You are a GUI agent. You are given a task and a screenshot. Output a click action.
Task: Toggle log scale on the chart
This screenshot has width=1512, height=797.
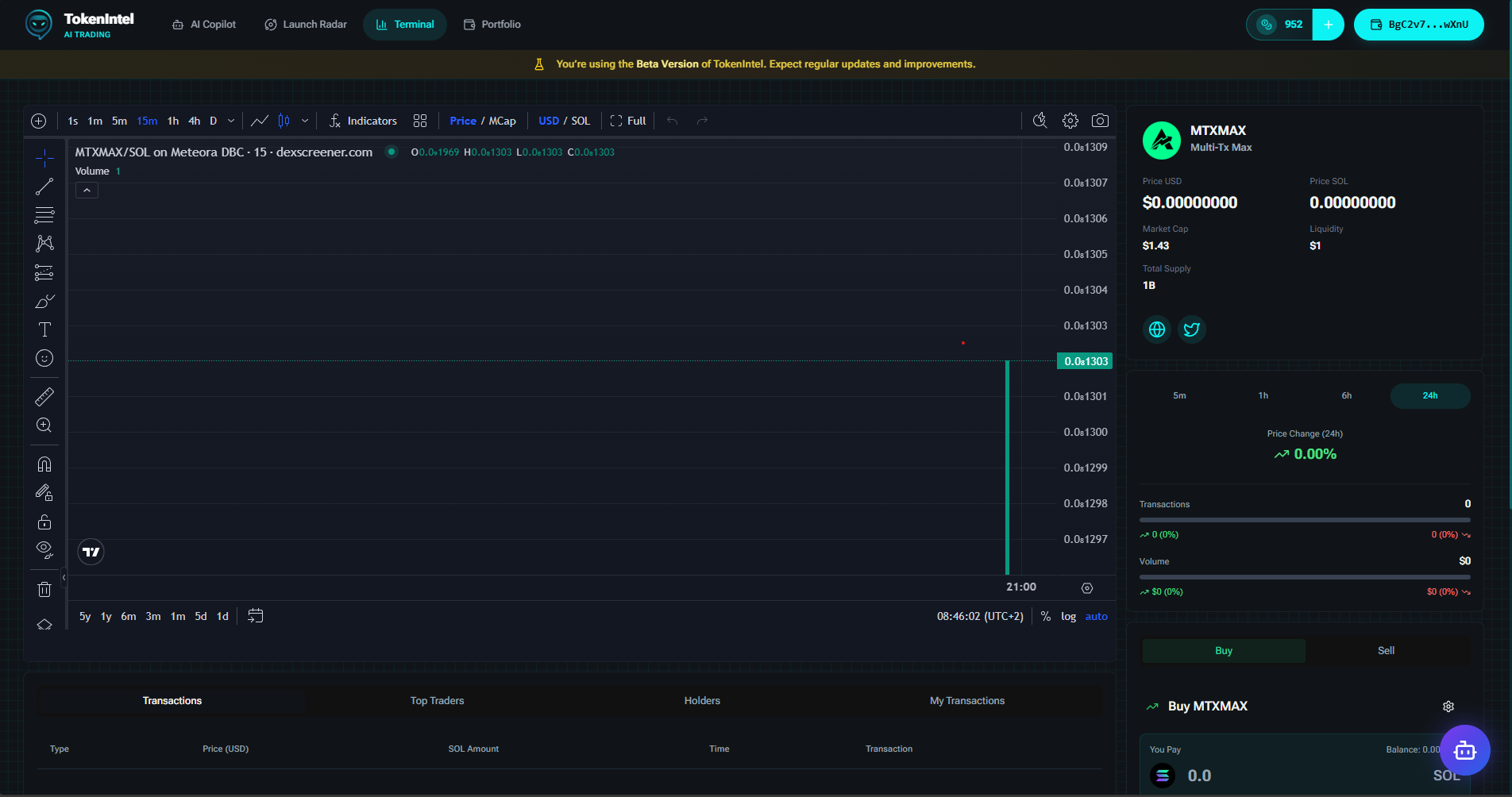1068,616
